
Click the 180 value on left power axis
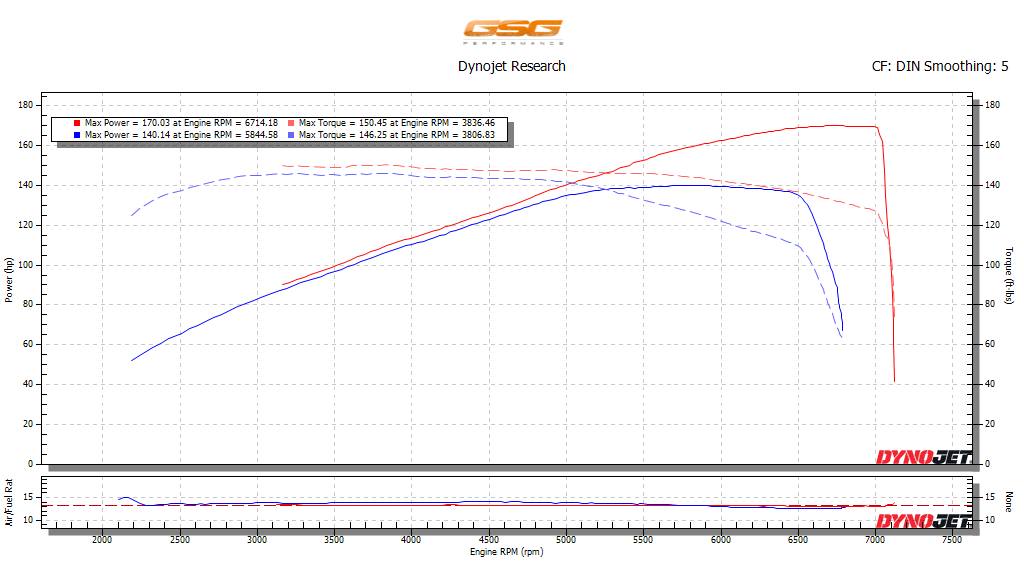(x=25, y=104)
